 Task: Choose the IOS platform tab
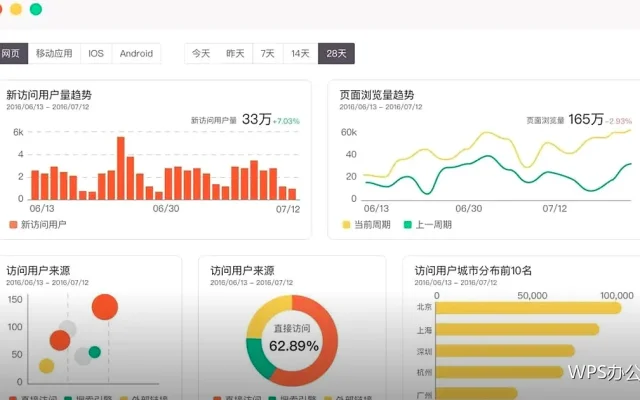point(96,53)
